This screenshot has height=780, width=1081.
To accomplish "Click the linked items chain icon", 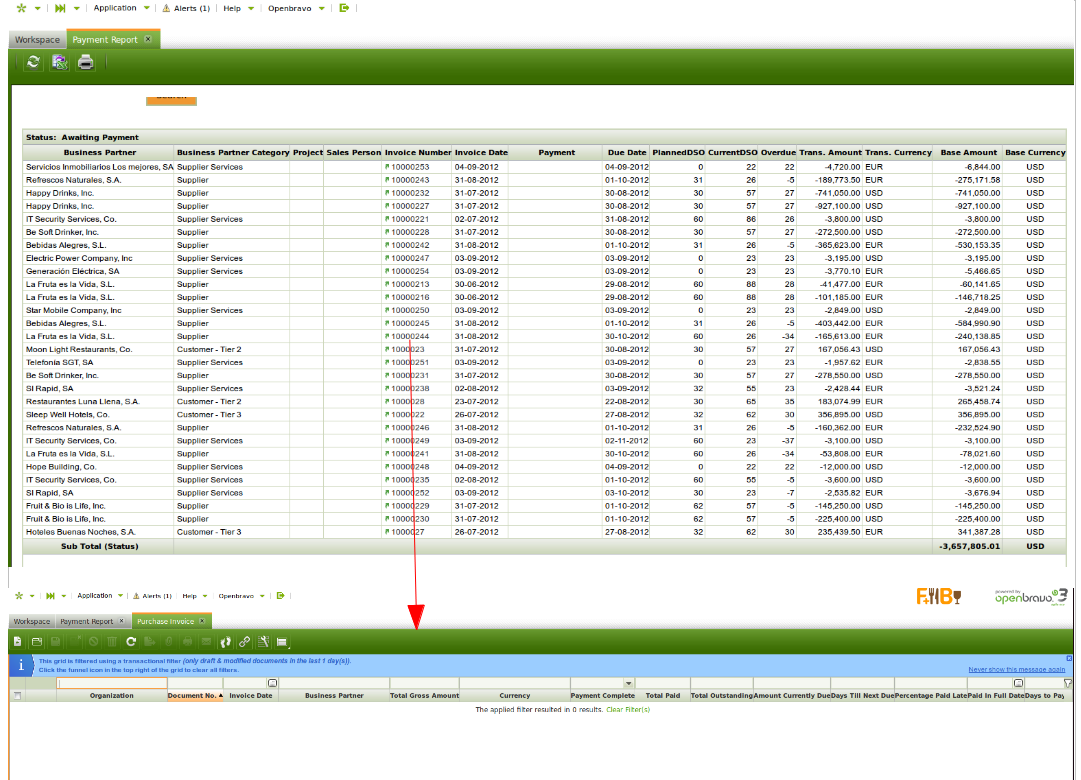I will click(244, 641).
